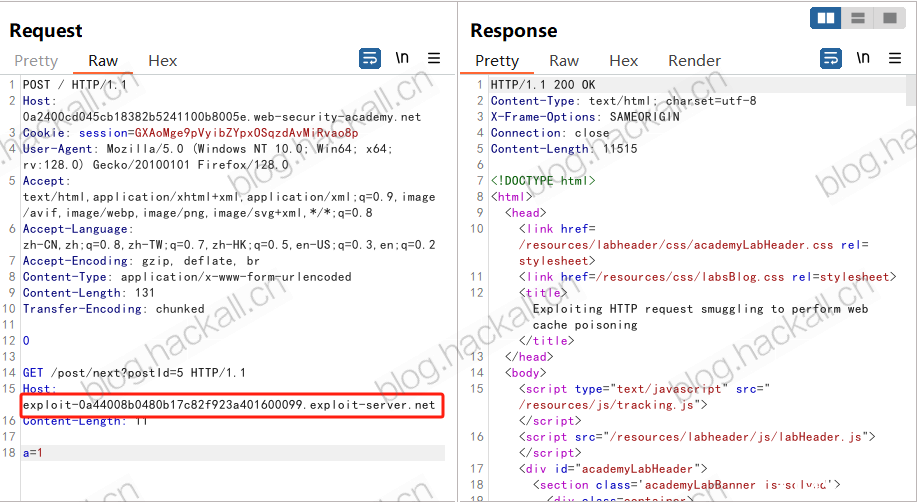The height and width of the screenshot is (502, 917).
Task: Switch Response view to Raw tab
Action: (564, 61)
